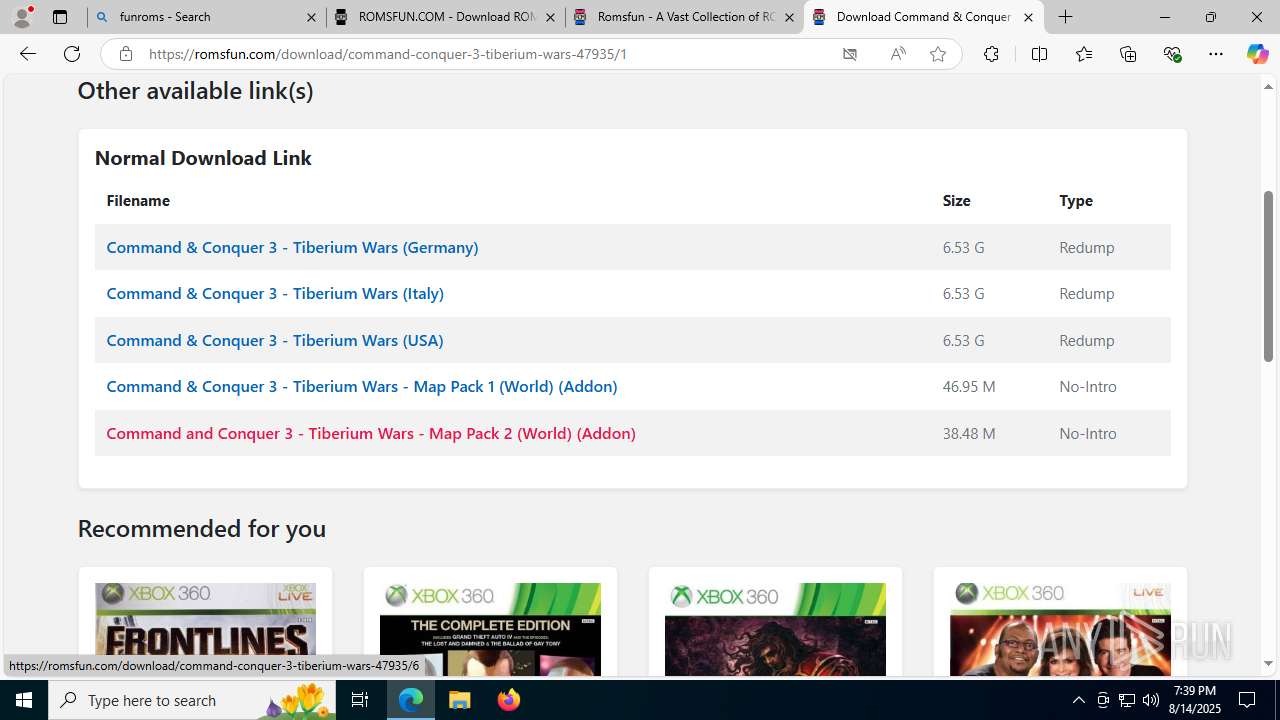Click the camera-blocked icon in address bar
The height and width of the screenshot is (720, 1280).
[x=850, y=54]
